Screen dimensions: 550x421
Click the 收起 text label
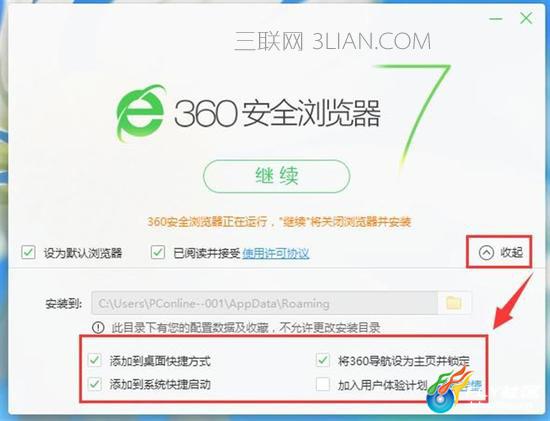point(512,252)
